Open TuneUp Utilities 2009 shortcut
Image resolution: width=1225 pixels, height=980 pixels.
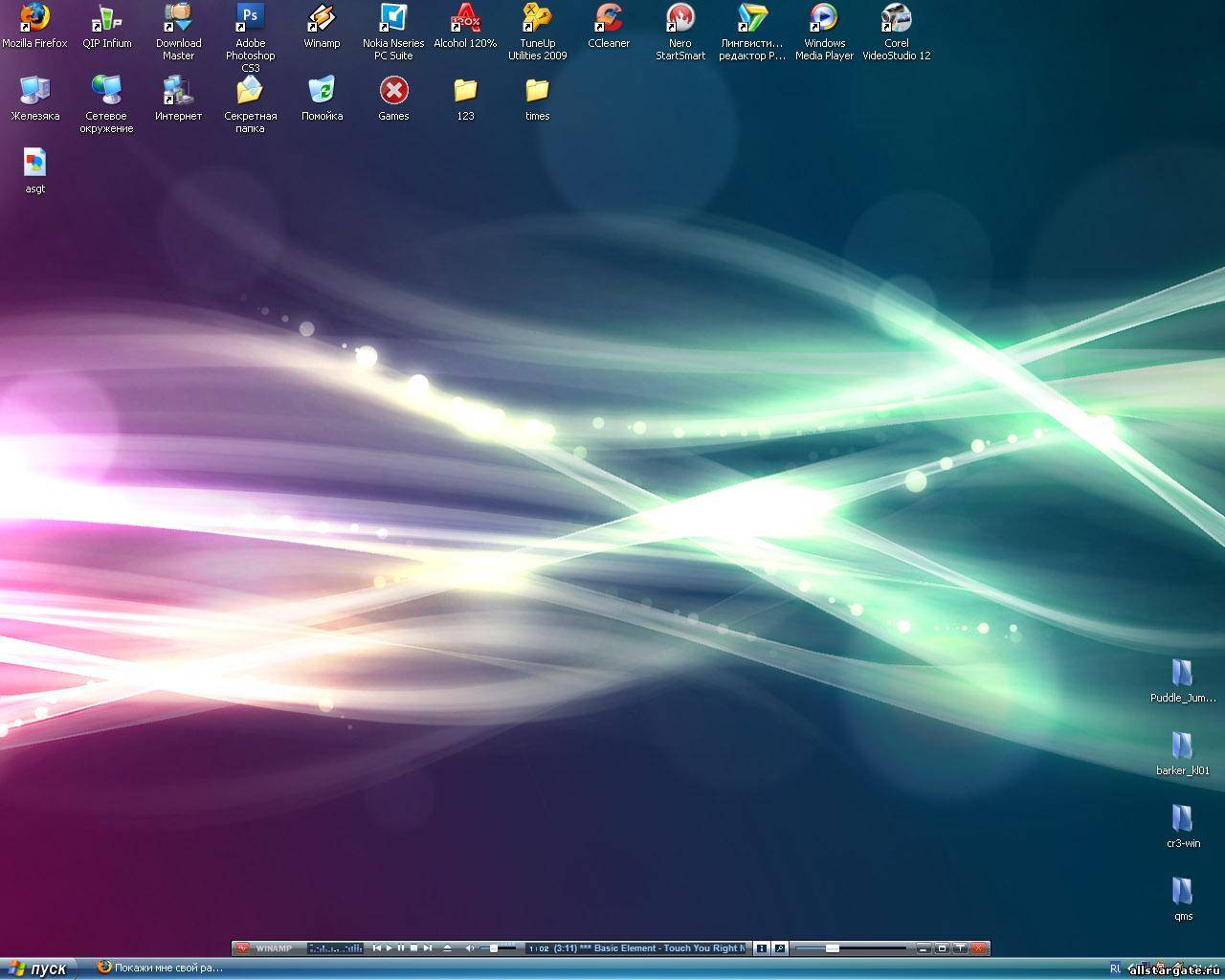[x=537, y=19]
